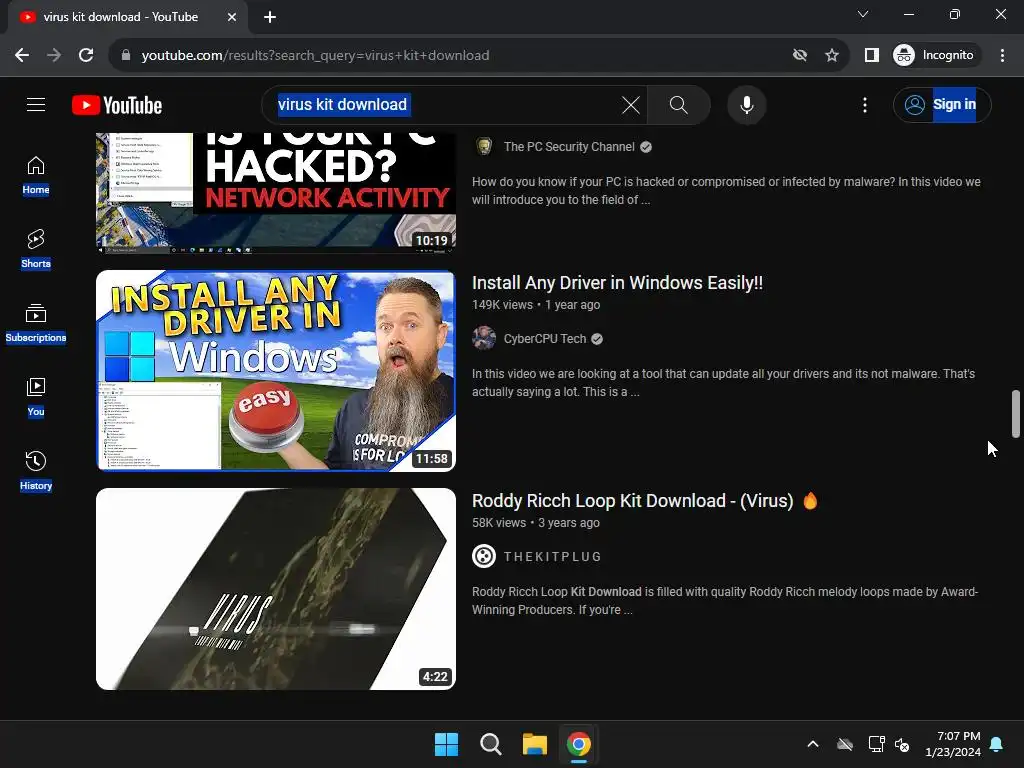The width and height of the screenshot is (1024, 768).
Task: Click the browser address bar URL
Action: pyautogui.click(x=315, y=55)
